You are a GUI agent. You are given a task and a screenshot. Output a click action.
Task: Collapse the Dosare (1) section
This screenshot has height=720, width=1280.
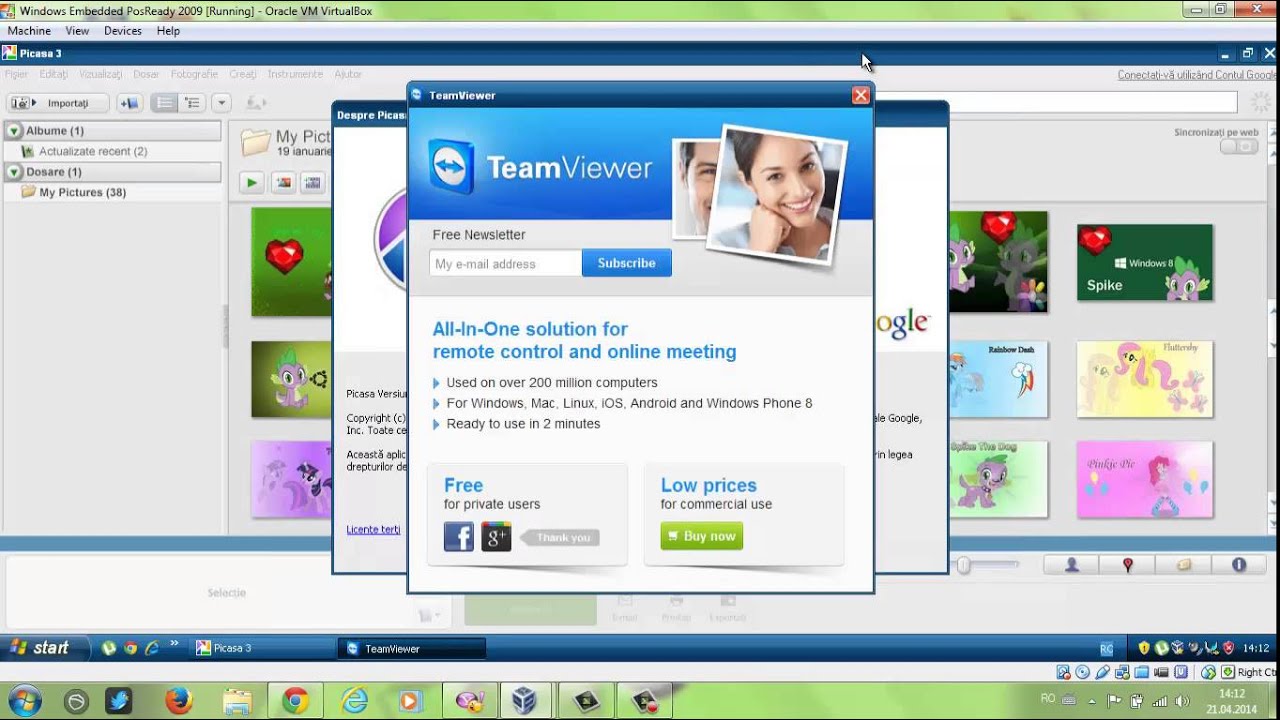point(14,172)
